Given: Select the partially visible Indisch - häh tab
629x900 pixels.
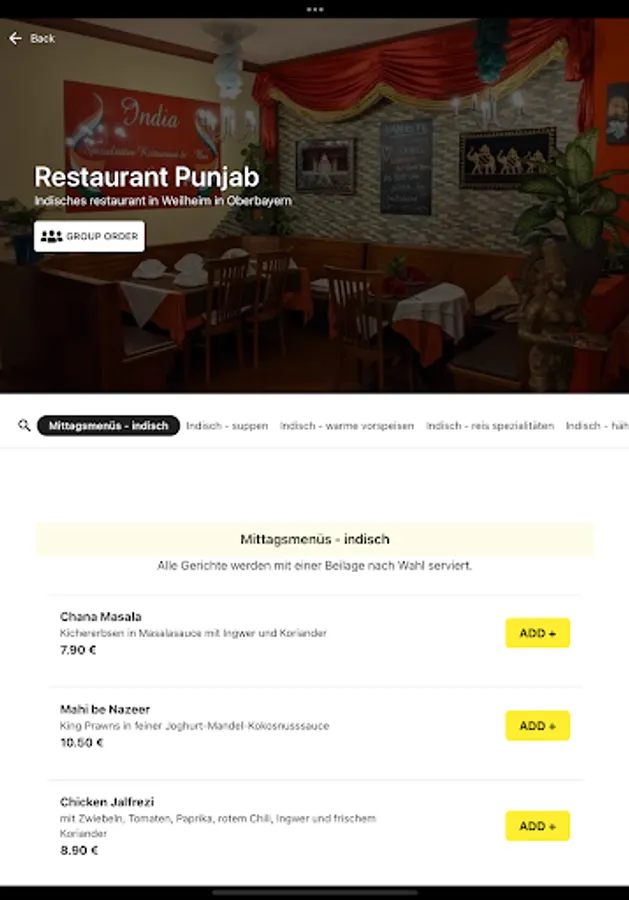Looking at the screenshot, I should tap(597, 426).
